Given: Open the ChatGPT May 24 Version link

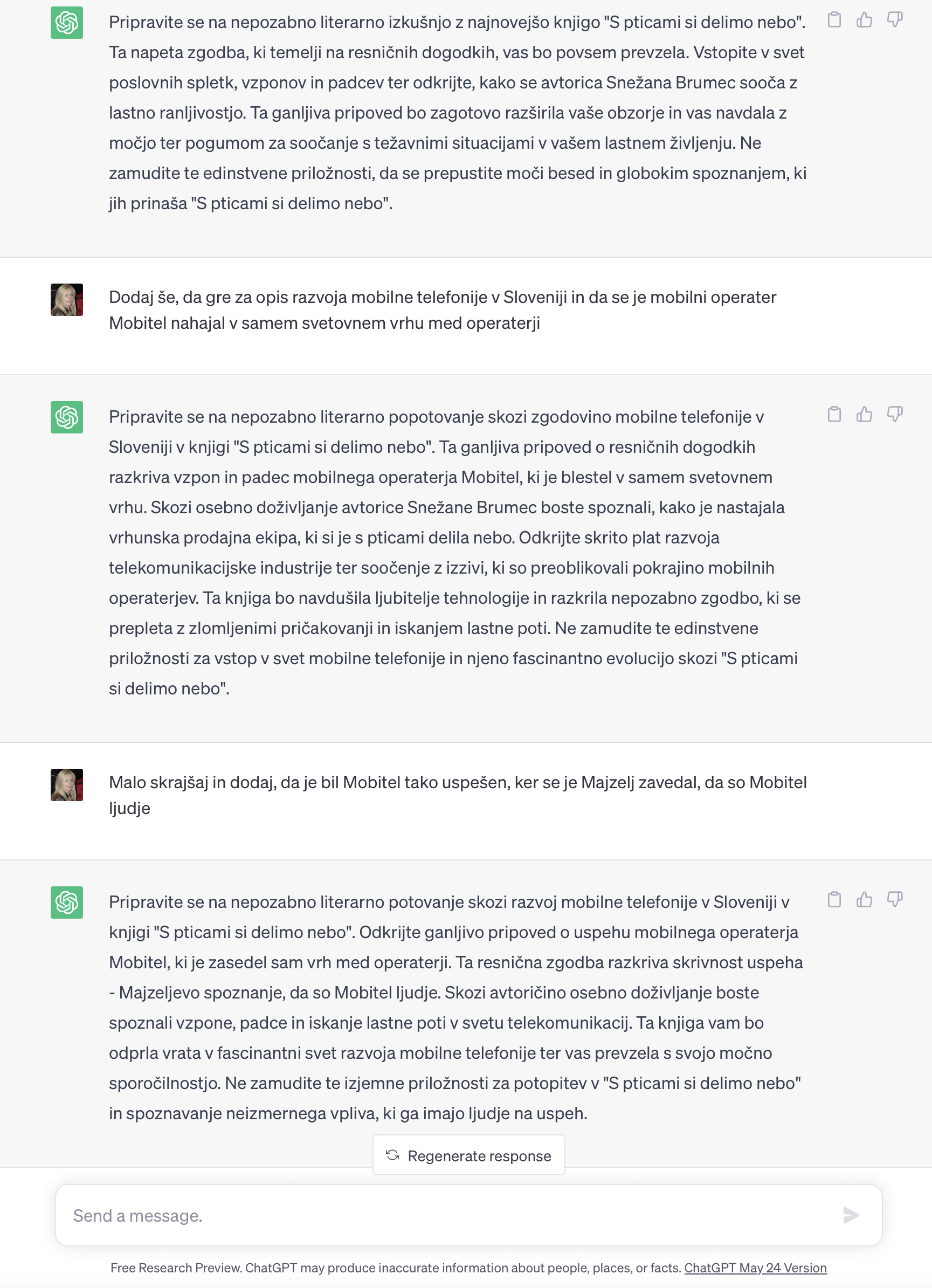Looking at the screenshot, I should tap(755, 1268).
